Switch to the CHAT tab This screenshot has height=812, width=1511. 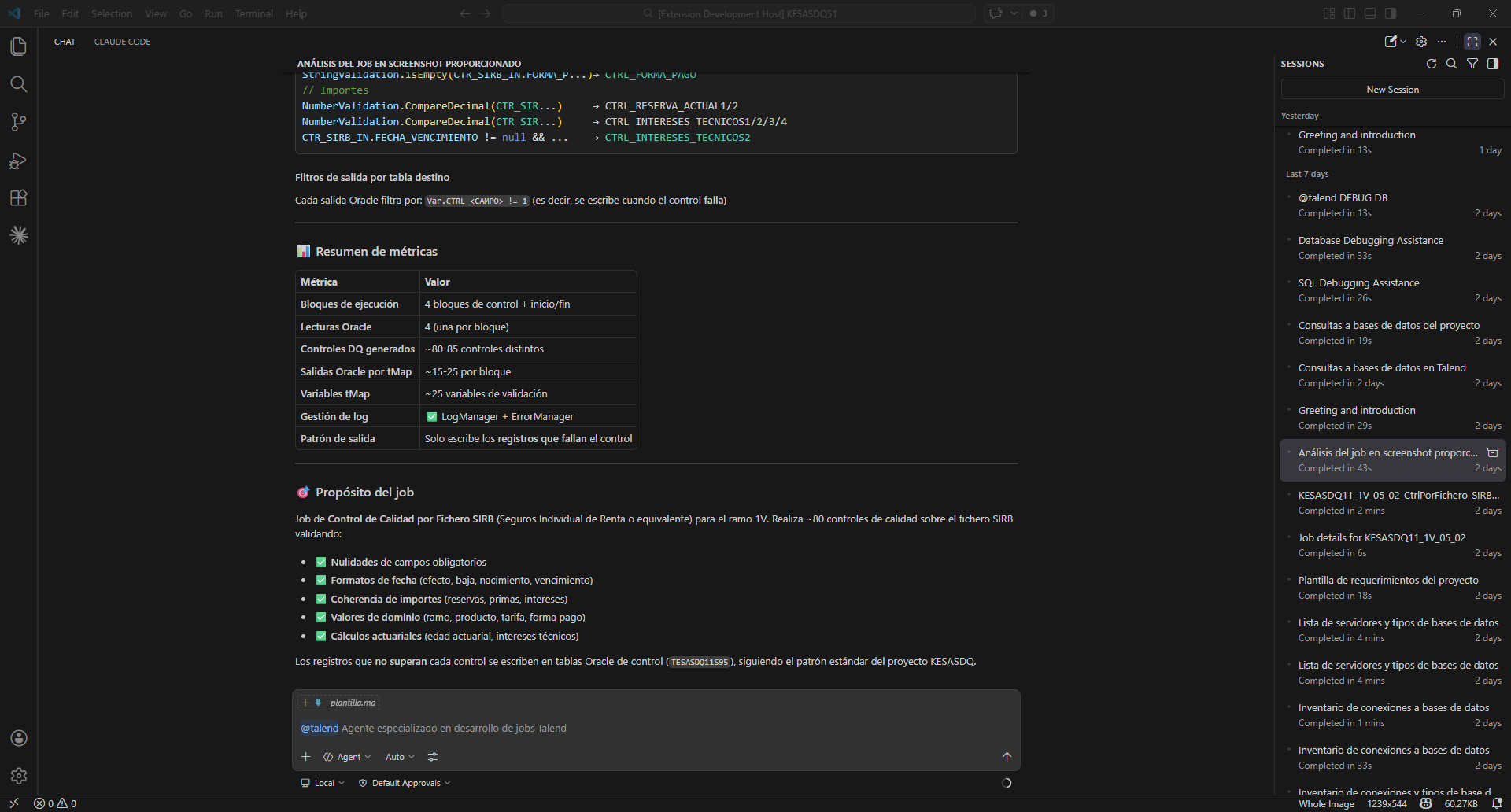click(65, 42)
